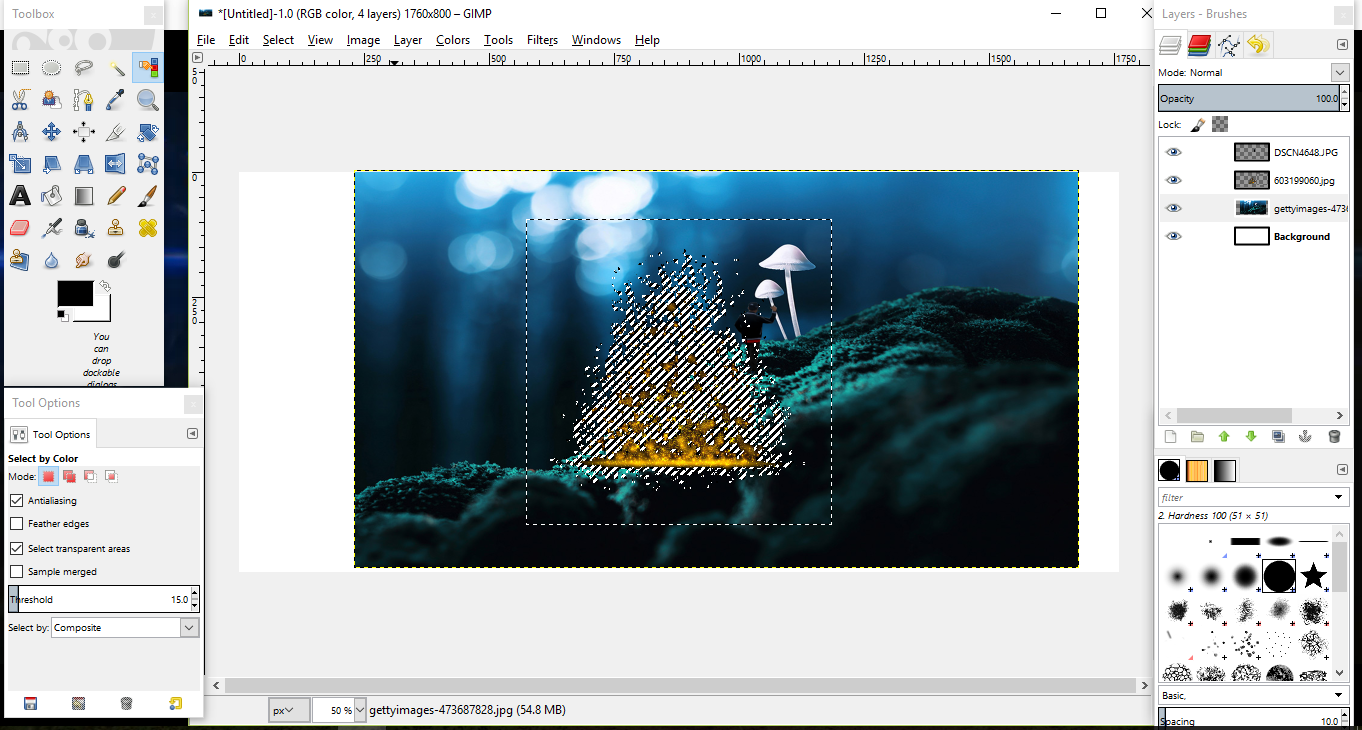1362x730 pixels.
Task: Select the Blend gradient tool
Action: [x=84, y=196]
